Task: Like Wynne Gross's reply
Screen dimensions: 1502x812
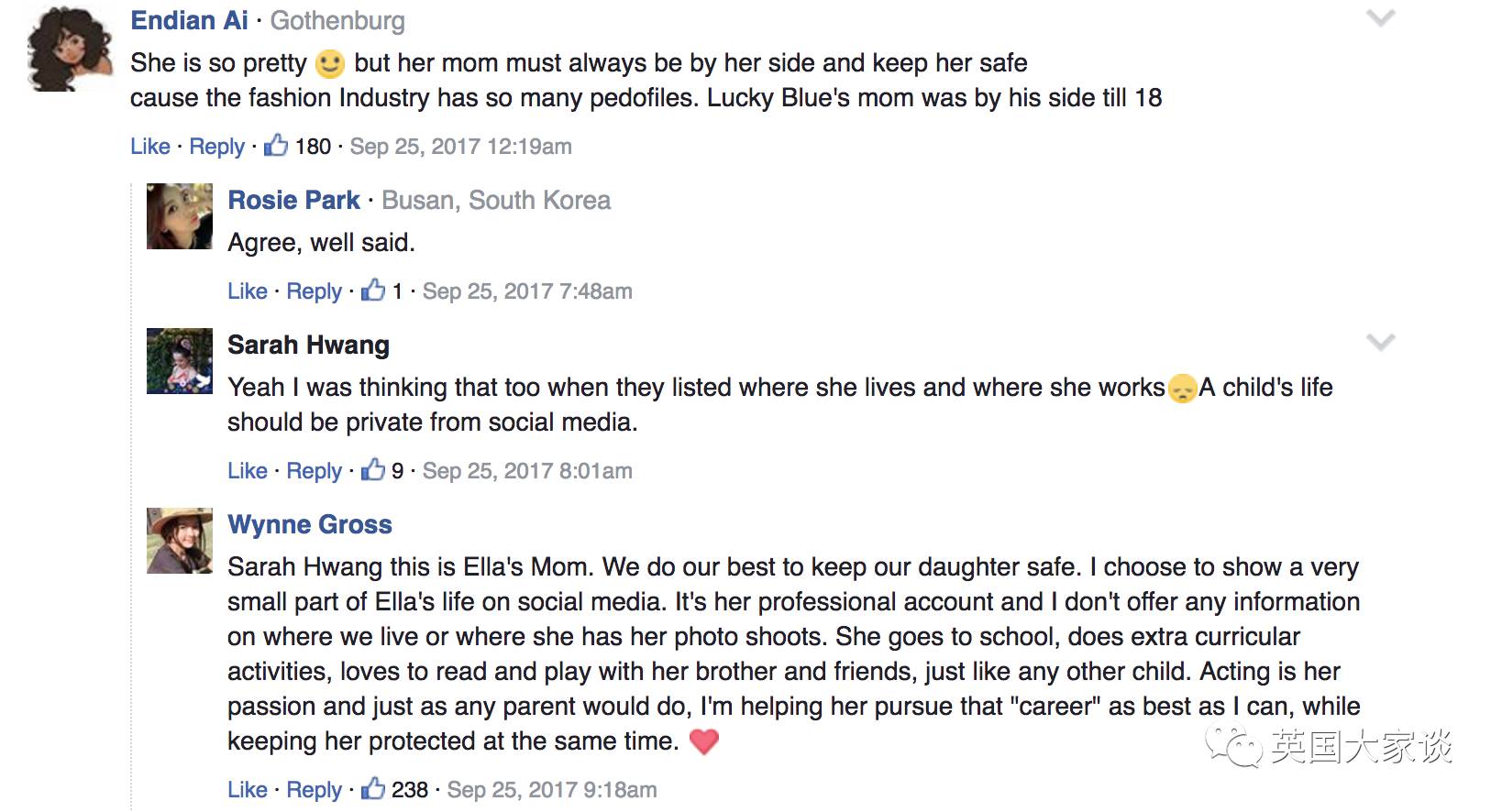Action: [248, 790]
